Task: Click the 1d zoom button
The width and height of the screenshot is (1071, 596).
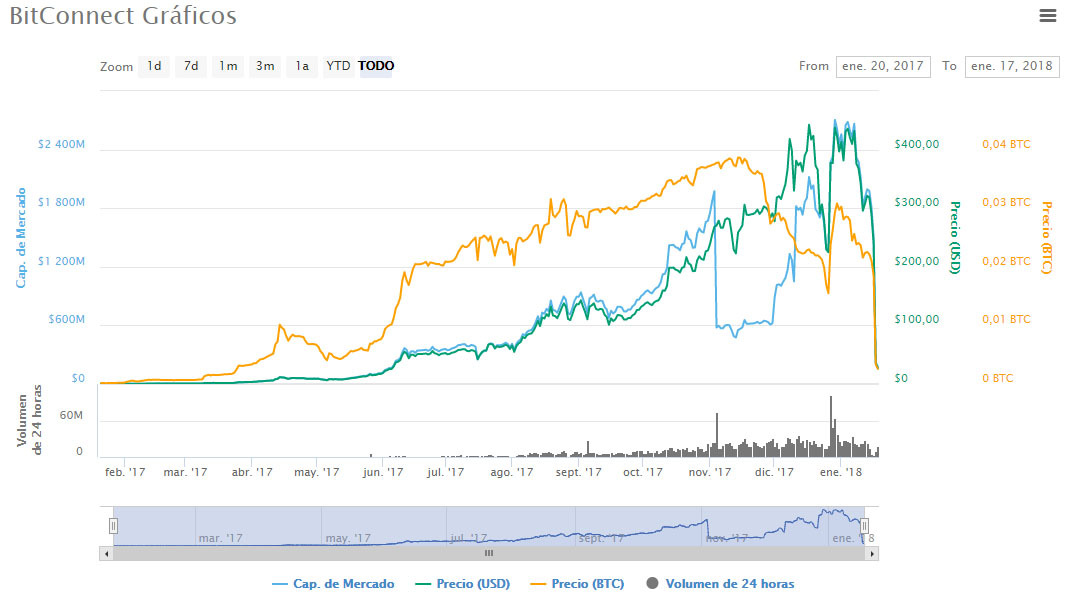Action: point(153,66)
